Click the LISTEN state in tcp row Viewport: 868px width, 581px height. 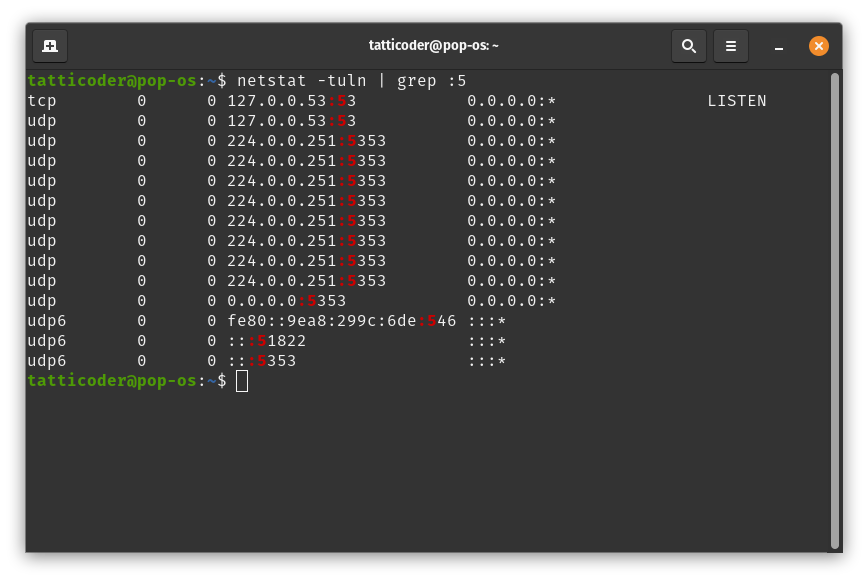click(x=736, y=101)
